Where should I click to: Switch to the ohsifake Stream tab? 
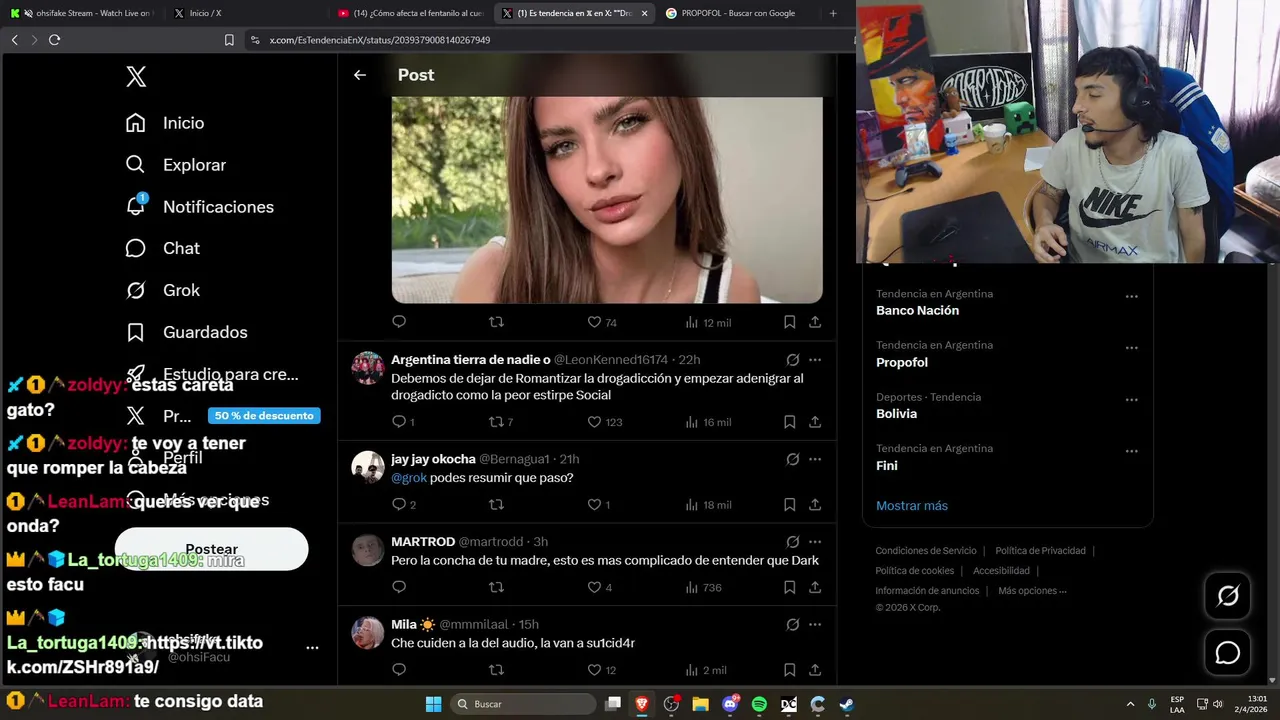(84, 13)
